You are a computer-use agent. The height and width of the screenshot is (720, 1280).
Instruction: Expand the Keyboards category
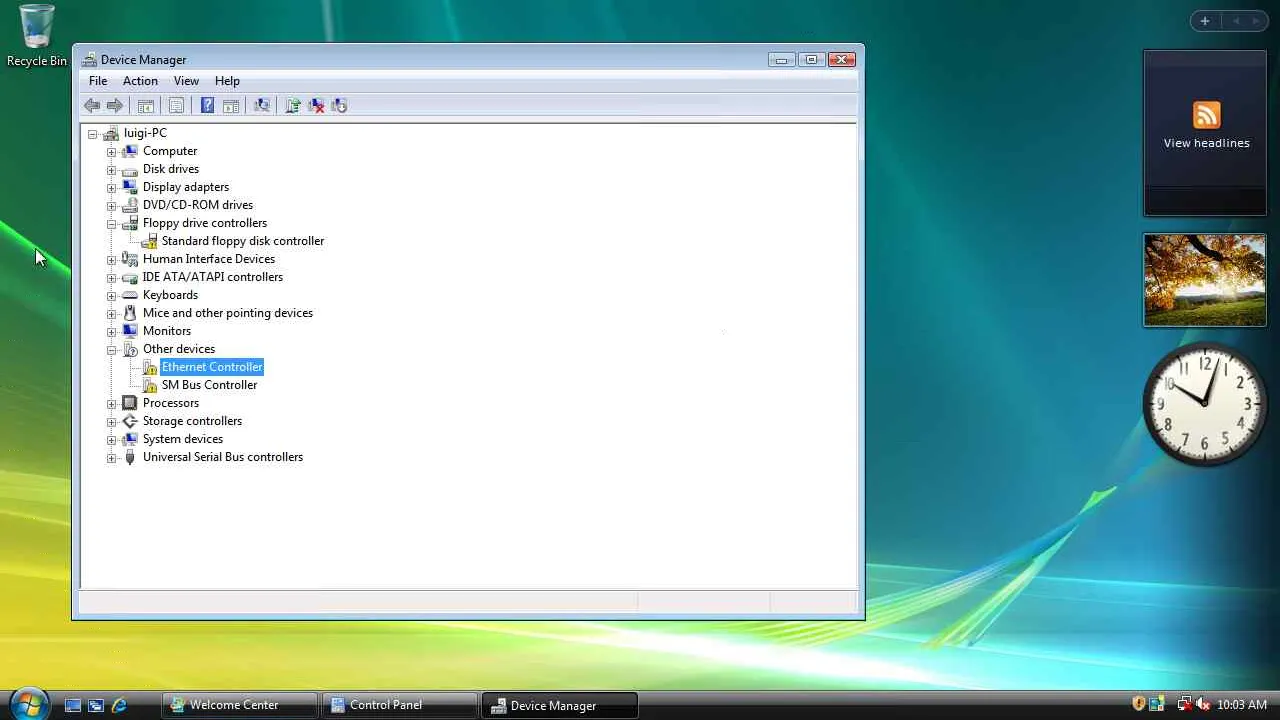tap(111, 296)
